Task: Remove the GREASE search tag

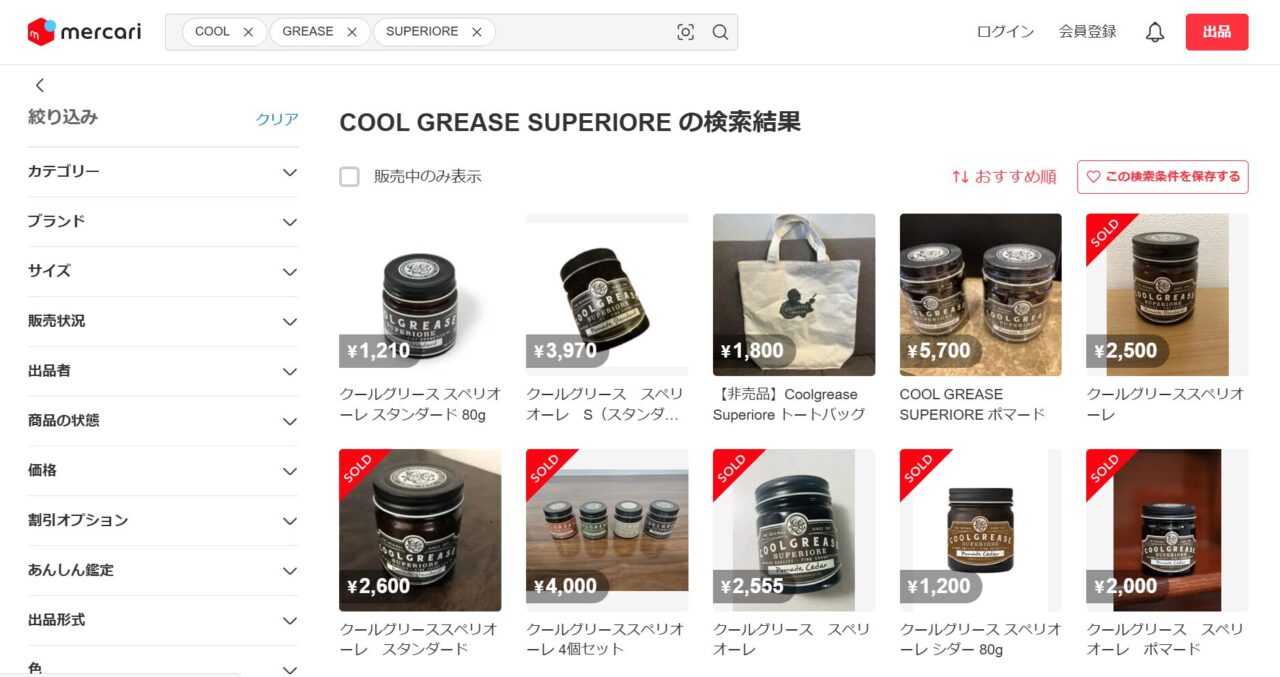Action: click(352, 32)
